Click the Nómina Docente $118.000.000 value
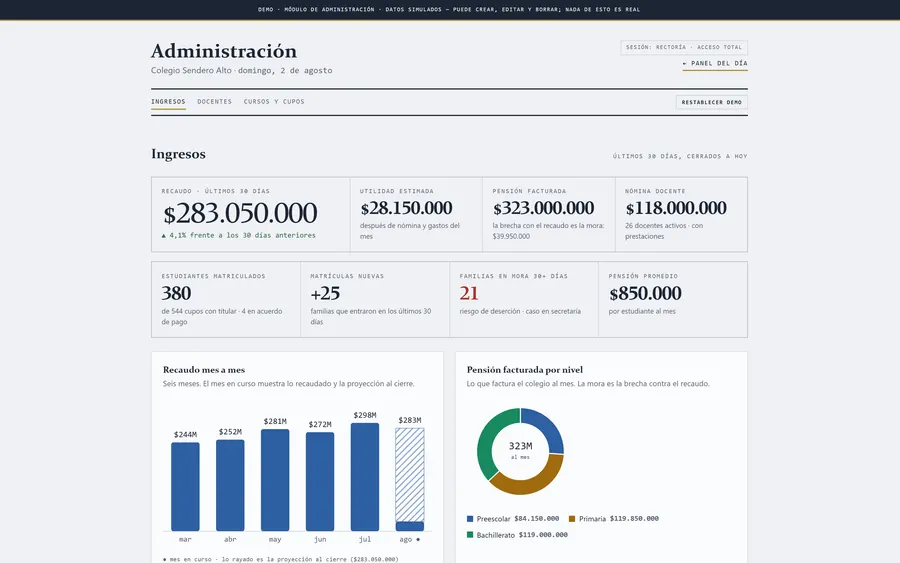900x563 pixels. tap(676, 208)
